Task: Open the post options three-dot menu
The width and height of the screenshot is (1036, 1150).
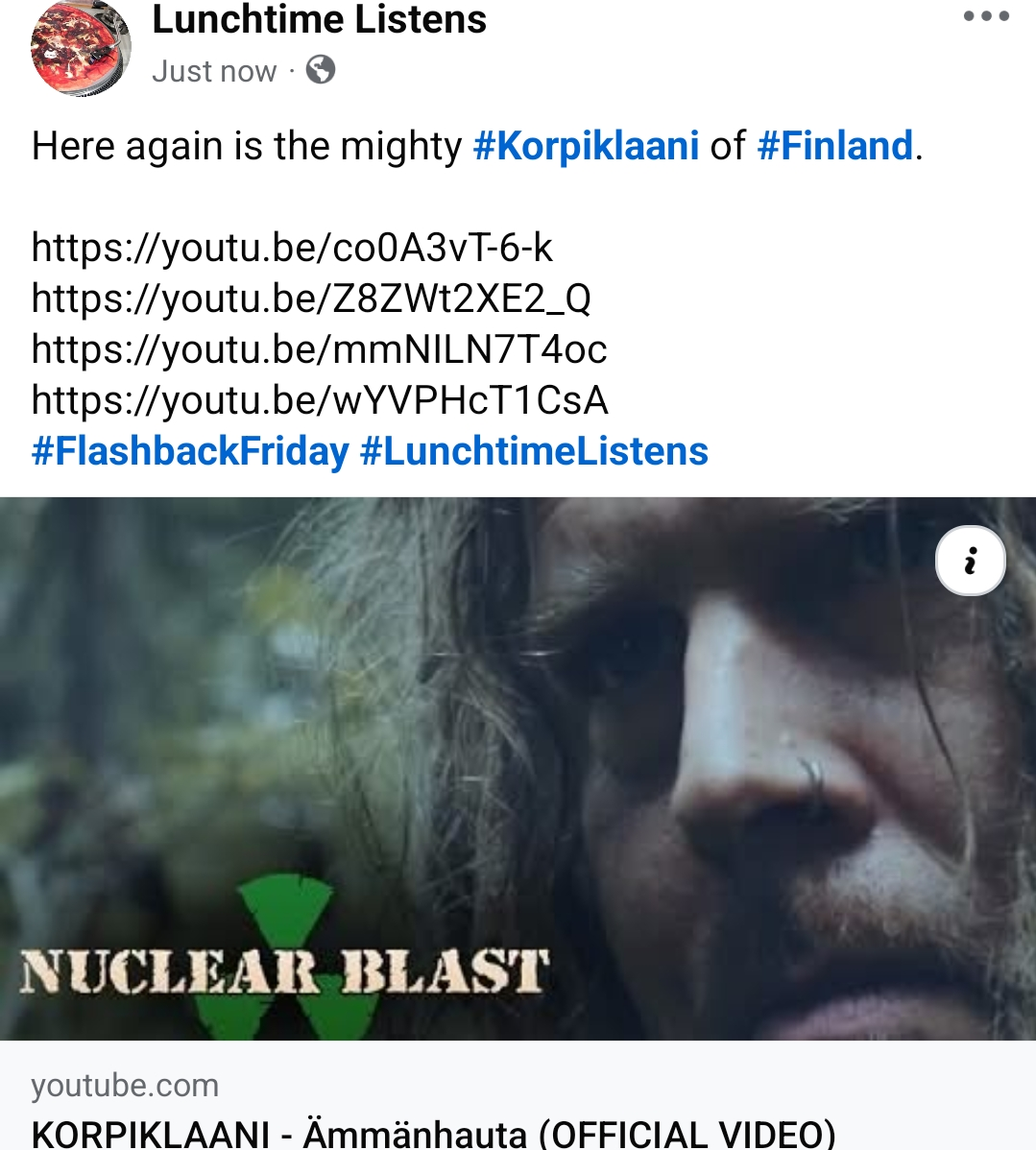Action: coord(986,16)
